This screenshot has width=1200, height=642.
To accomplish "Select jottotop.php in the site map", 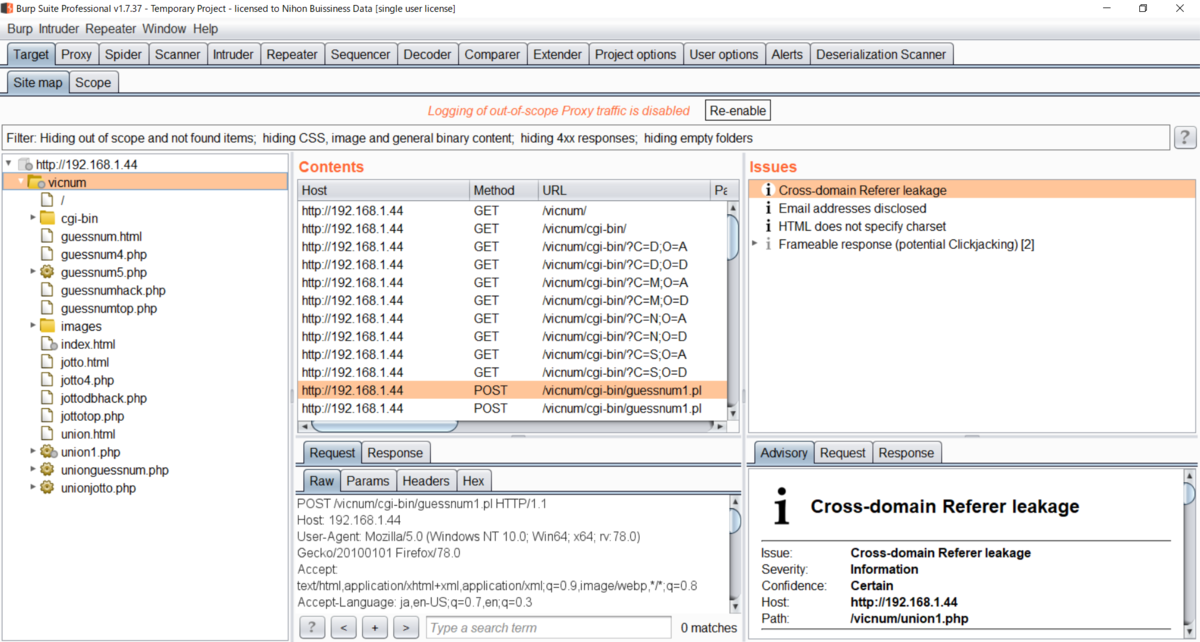I will [x=92, y=416].
